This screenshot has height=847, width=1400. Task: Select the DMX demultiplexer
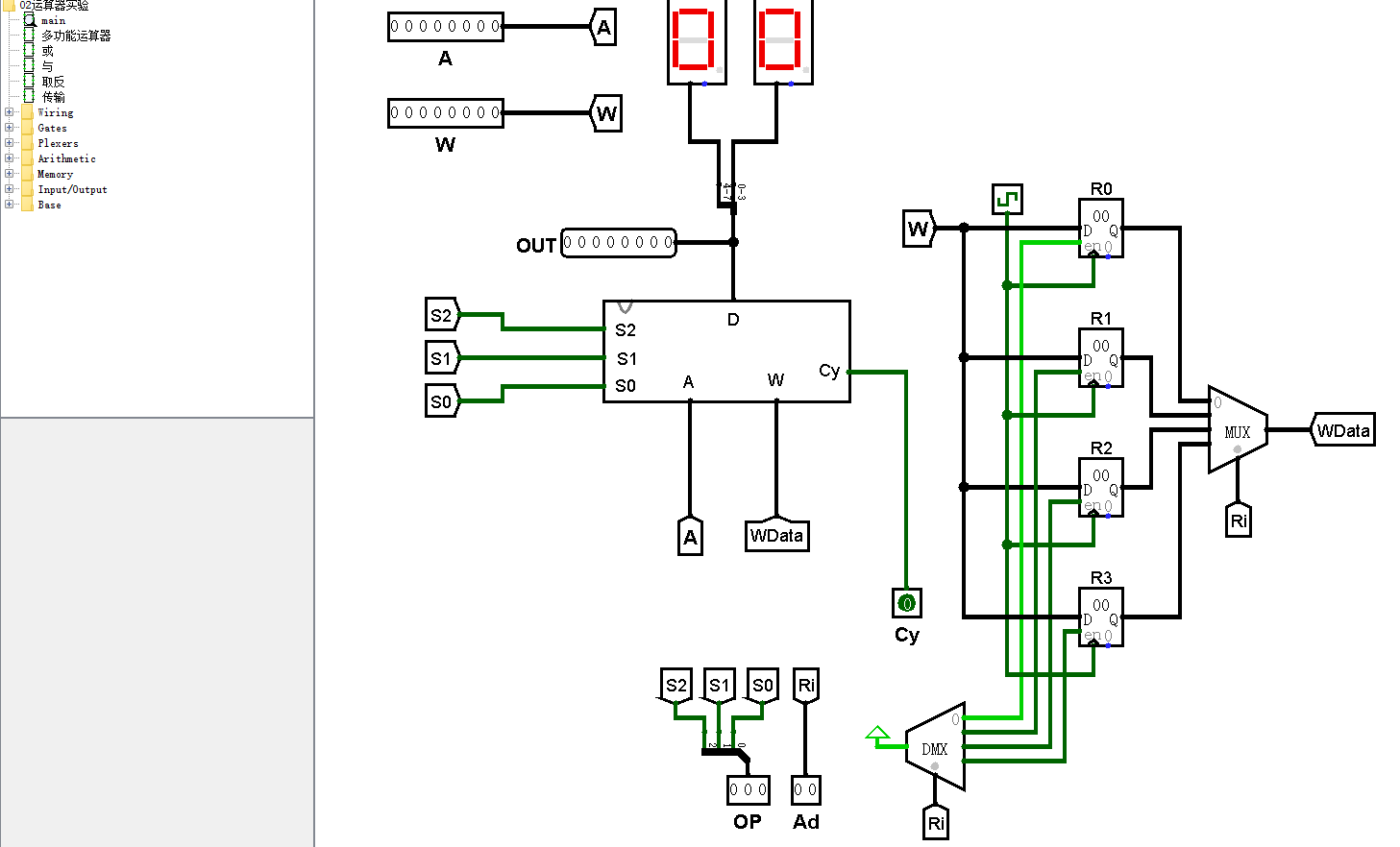pyautogui.click(x=935, y=747)
